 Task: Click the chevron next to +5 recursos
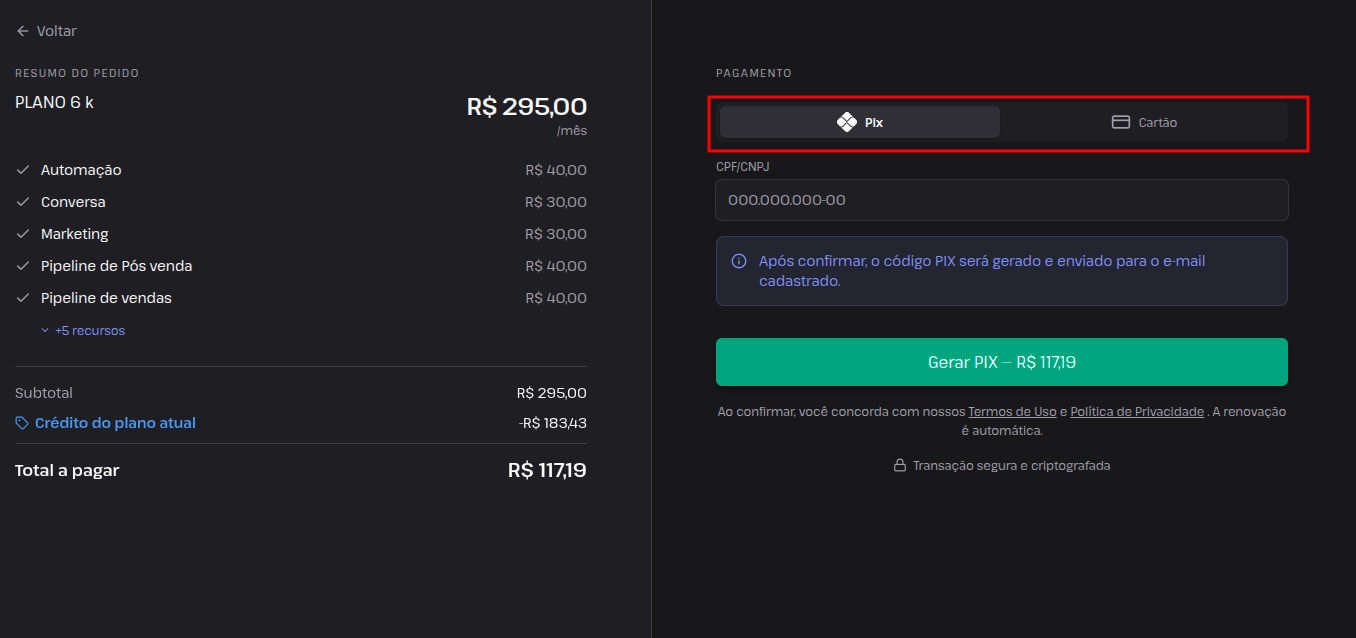45,330
